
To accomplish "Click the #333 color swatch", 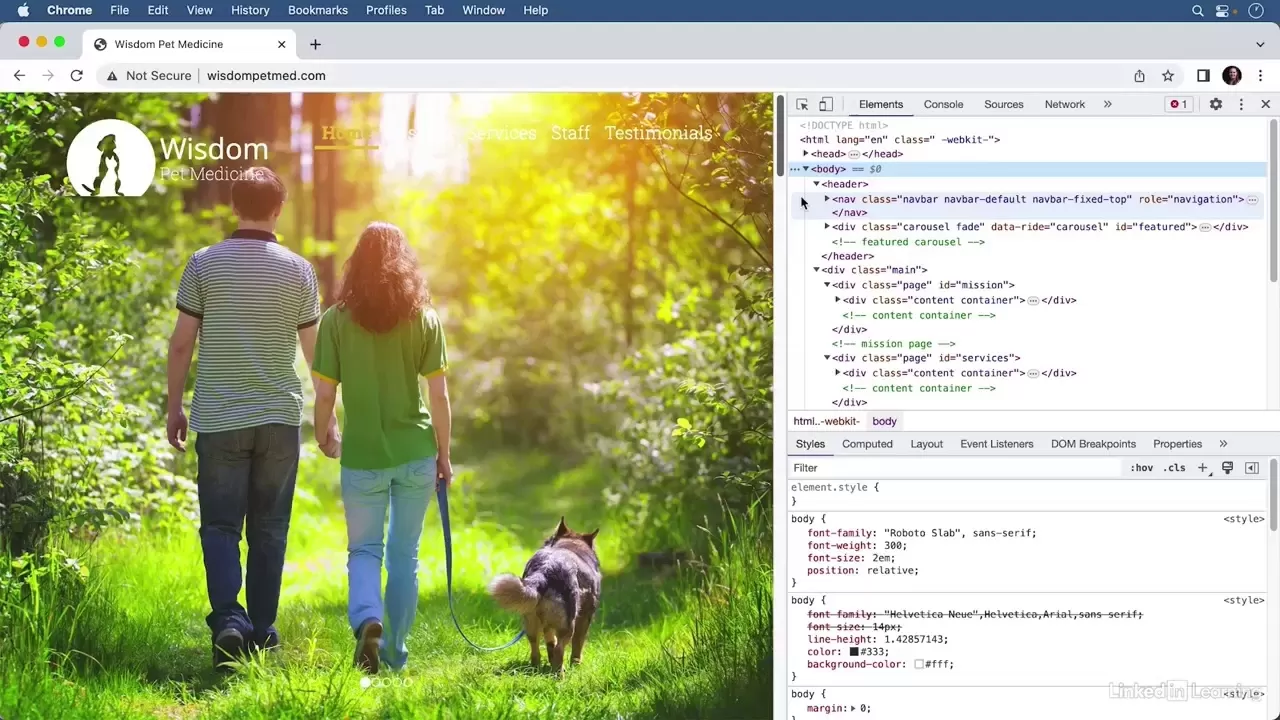I will 854,652.
